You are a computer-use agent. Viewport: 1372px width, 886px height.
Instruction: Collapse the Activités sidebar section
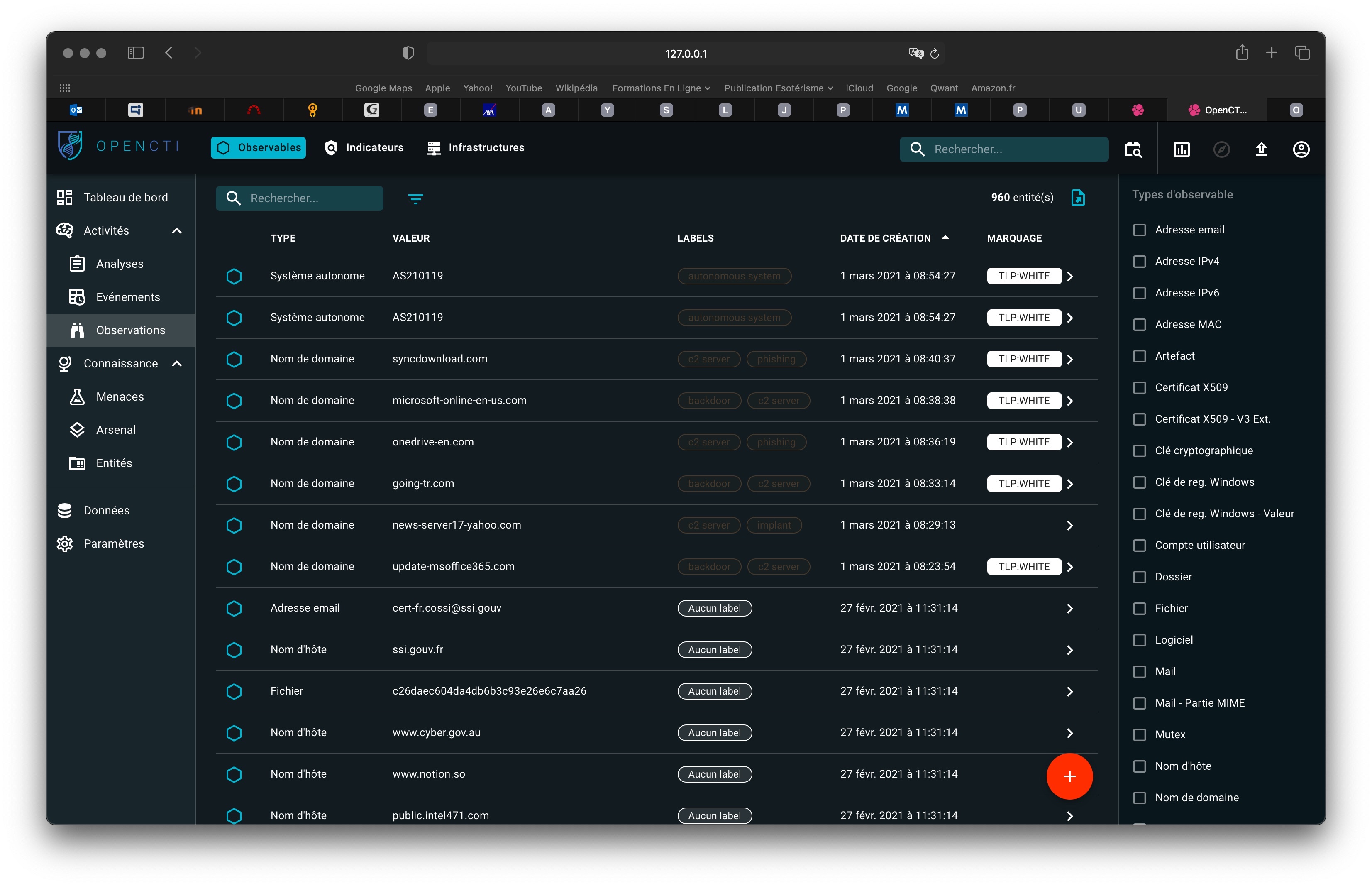click(177, 230)
